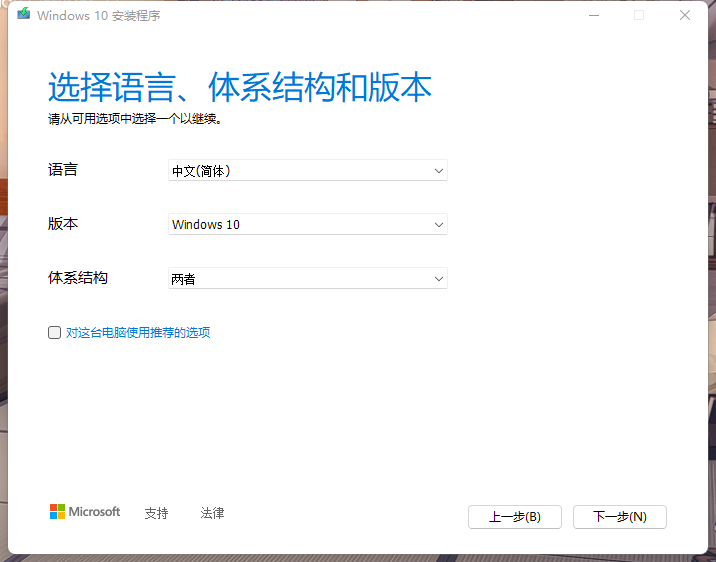Click the 选择语言、体系结构和版本 heading

pos(240,88)
